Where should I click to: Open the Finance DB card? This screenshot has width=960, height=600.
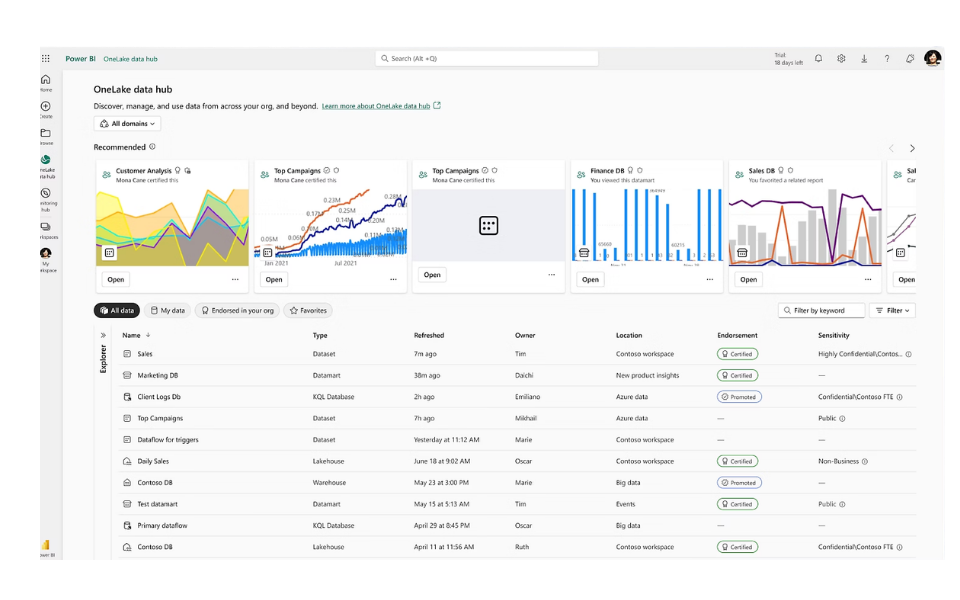(590, 279)
